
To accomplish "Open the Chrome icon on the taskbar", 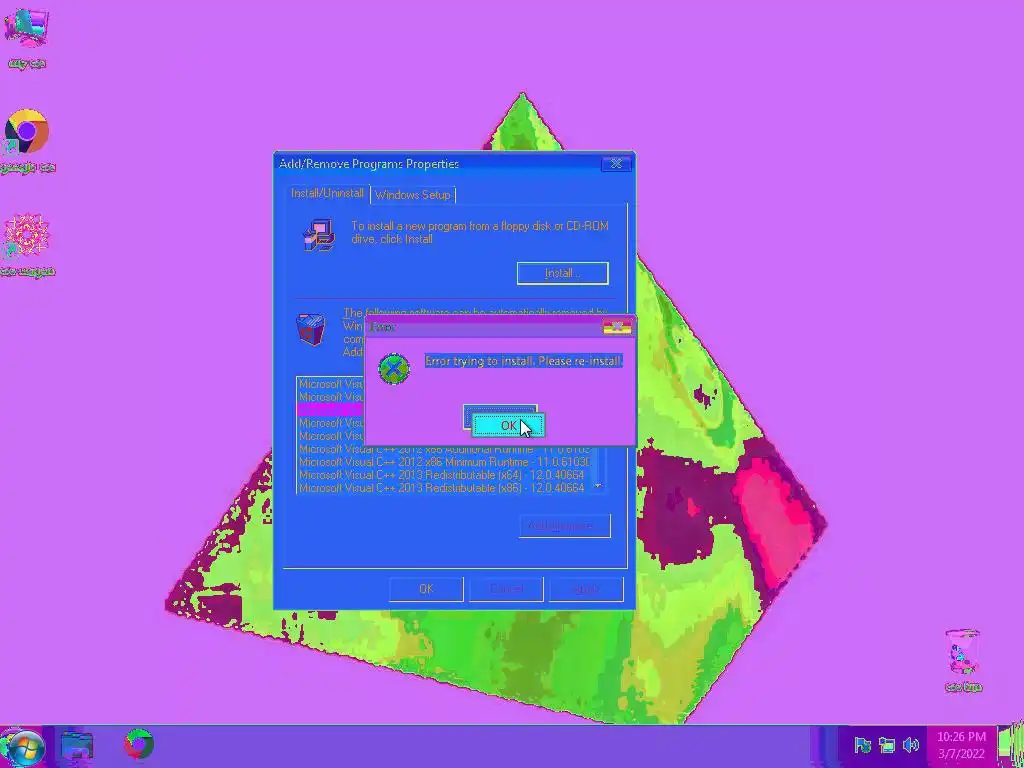I will click(139, 745).
